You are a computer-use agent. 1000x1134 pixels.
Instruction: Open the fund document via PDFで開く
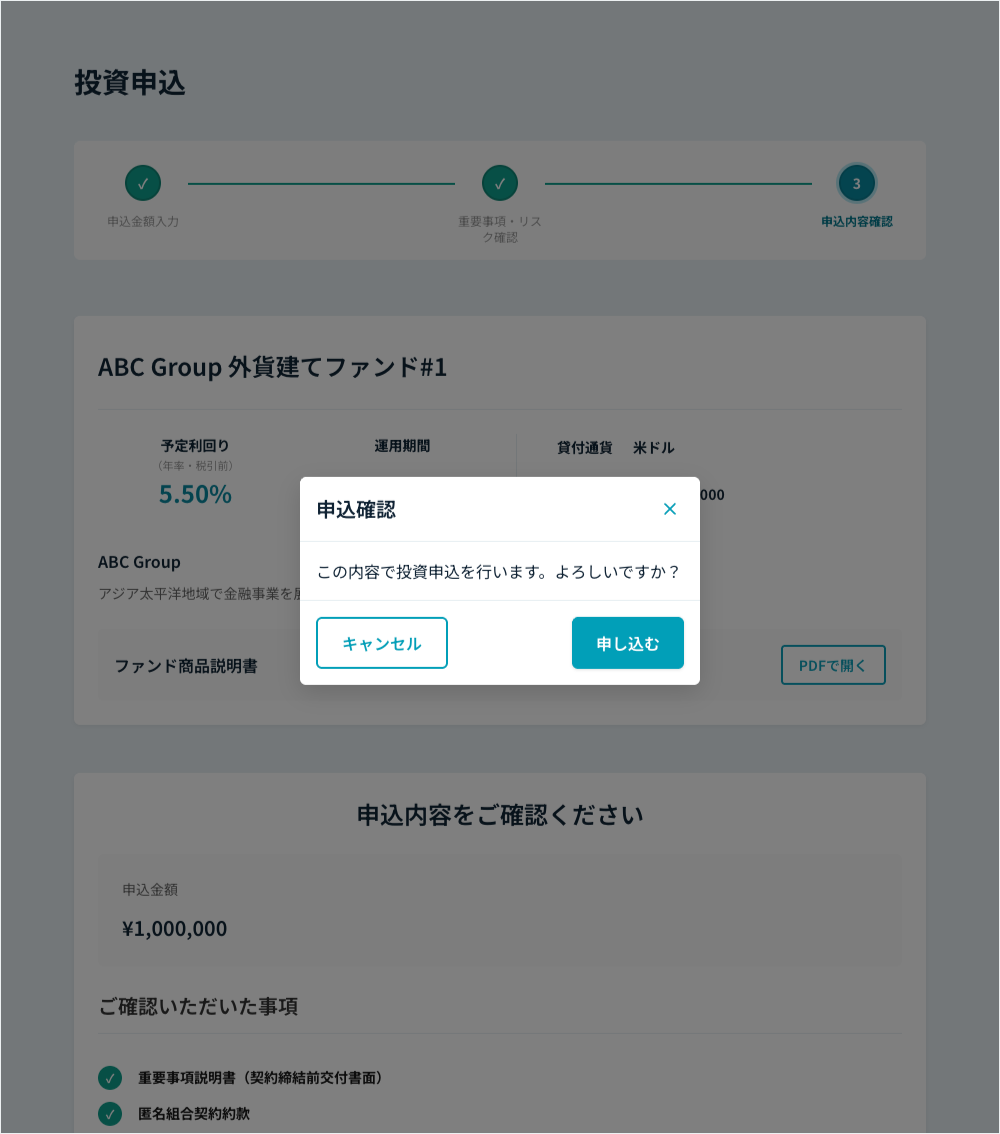pos(833,665)
